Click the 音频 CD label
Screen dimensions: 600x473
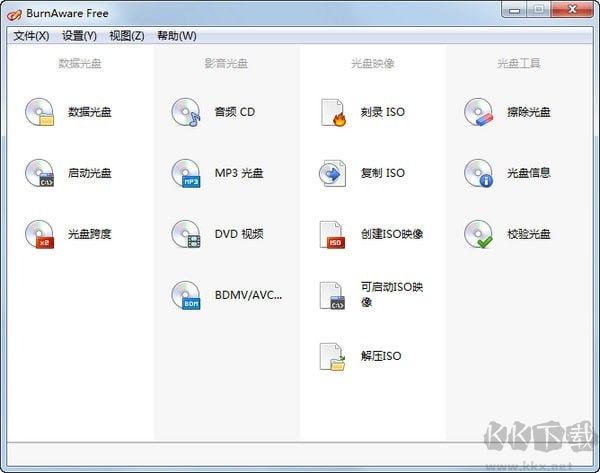[235, 112]
